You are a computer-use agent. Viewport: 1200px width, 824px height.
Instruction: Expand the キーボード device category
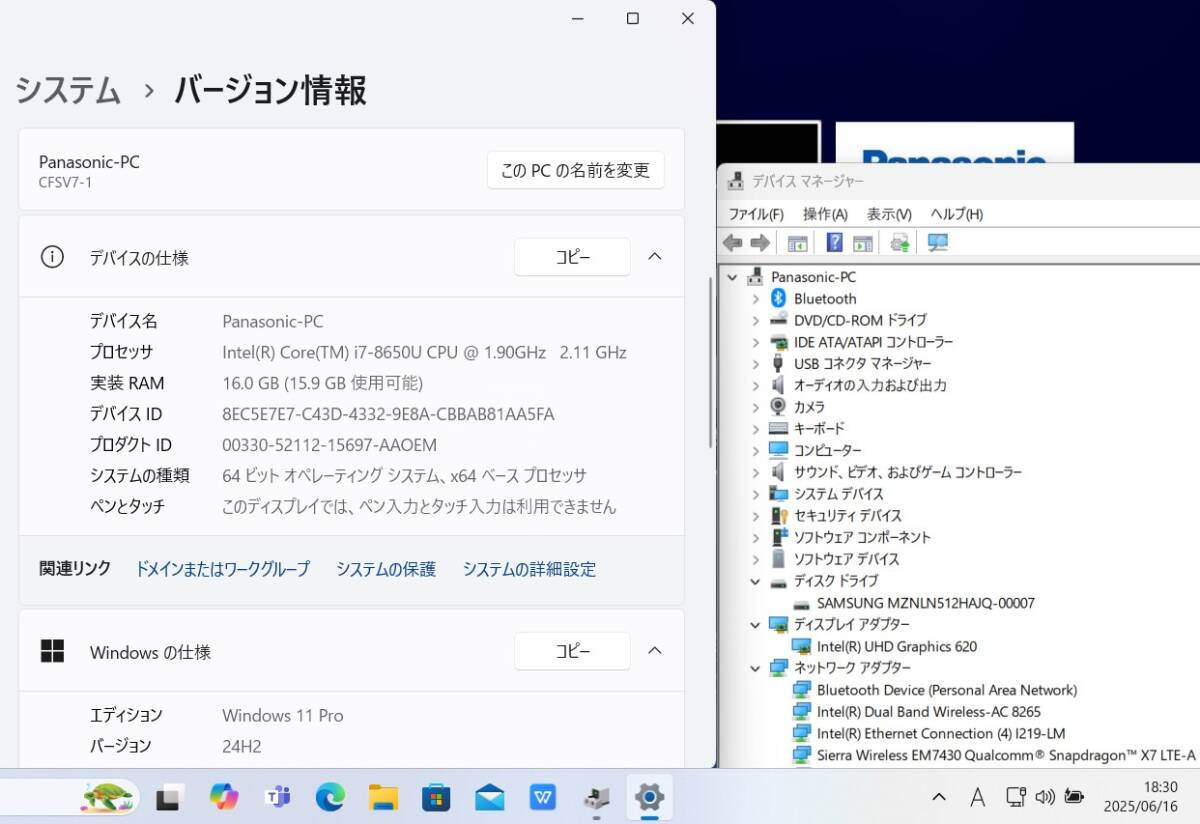[x=756, y=428]
